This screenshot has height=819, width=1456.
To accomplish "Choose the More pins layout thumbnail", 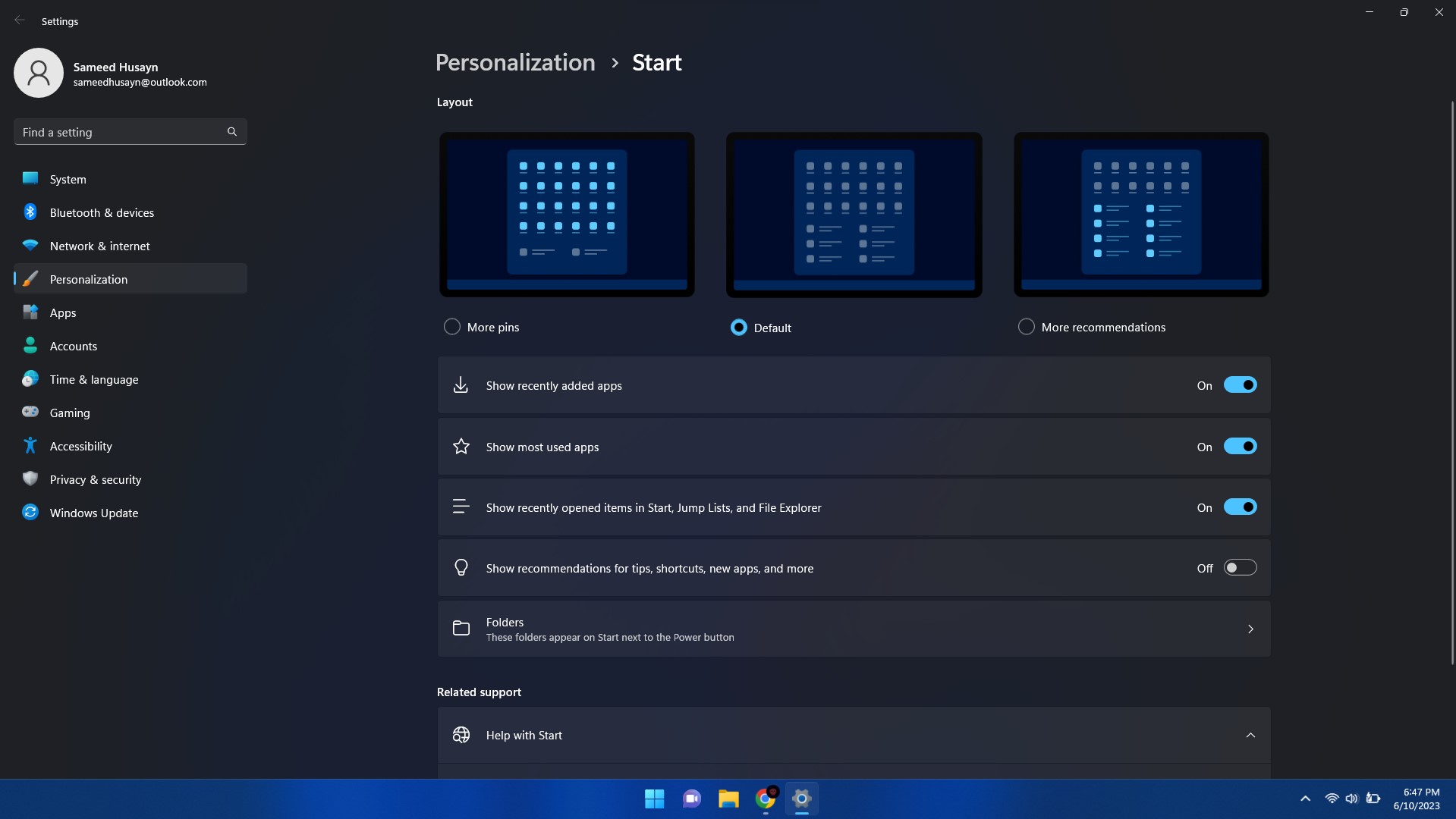I will tap(567, 215).
